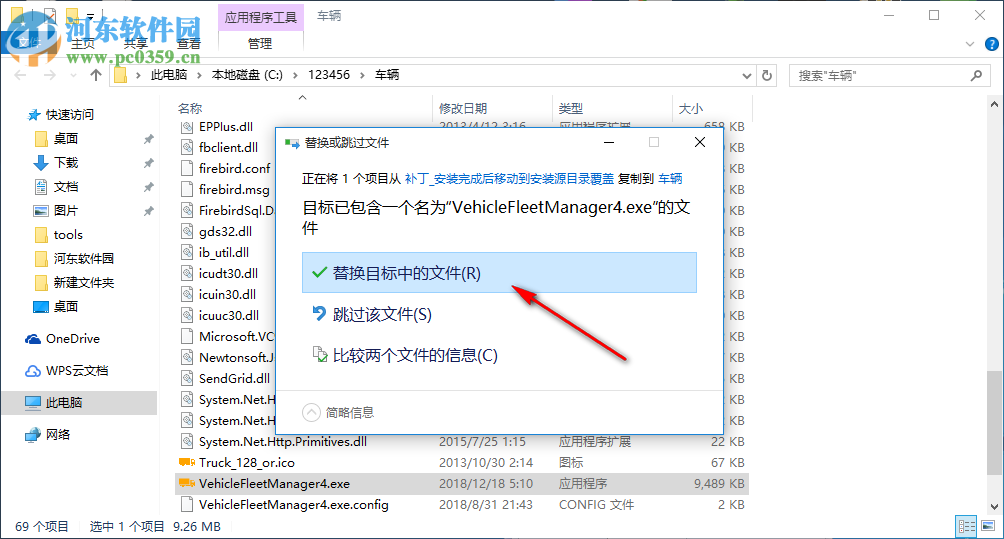Click 123456 breadcrumb segment
The height and width of the screenshot is (539, 1004).
329,75
